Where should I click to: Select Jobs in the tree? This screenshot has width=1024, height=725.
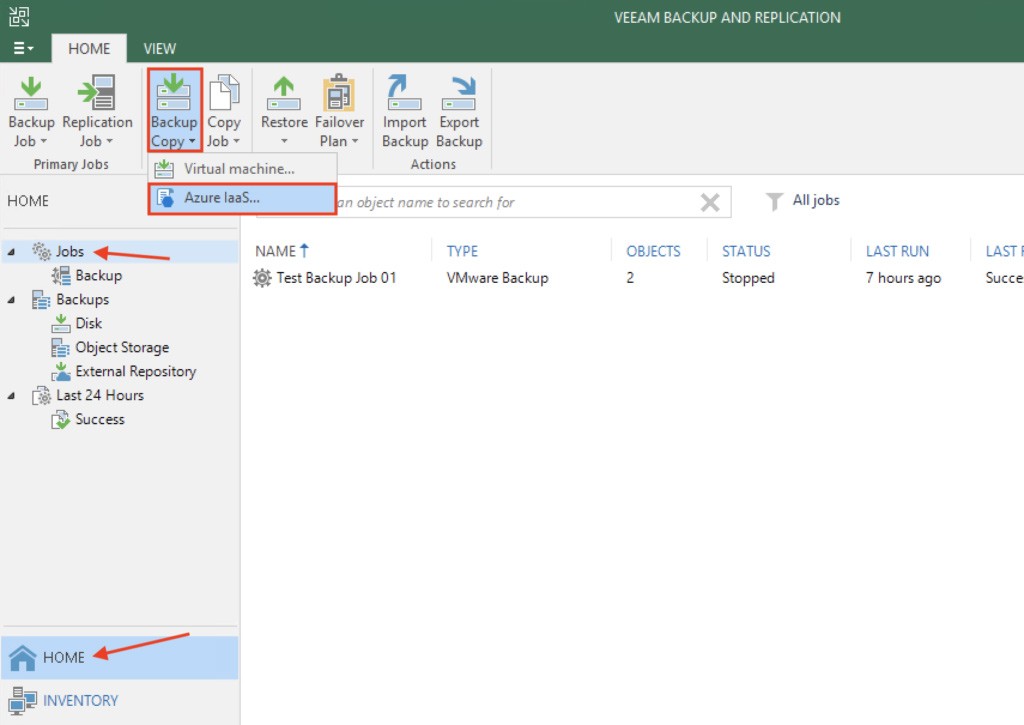click(70, 251)
